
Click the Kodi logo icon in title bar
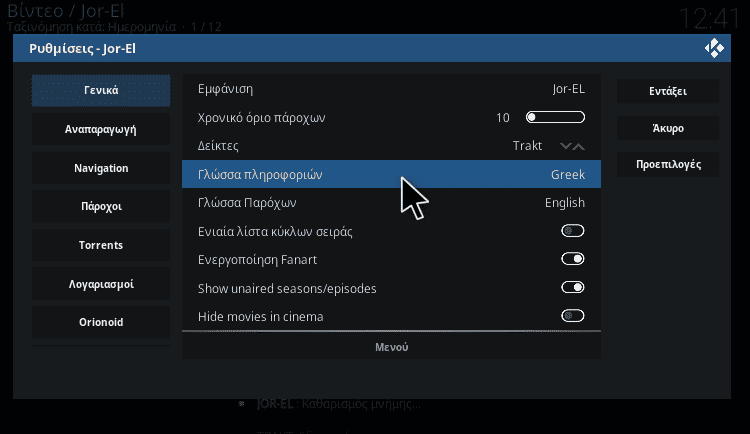tap(714, 48)
